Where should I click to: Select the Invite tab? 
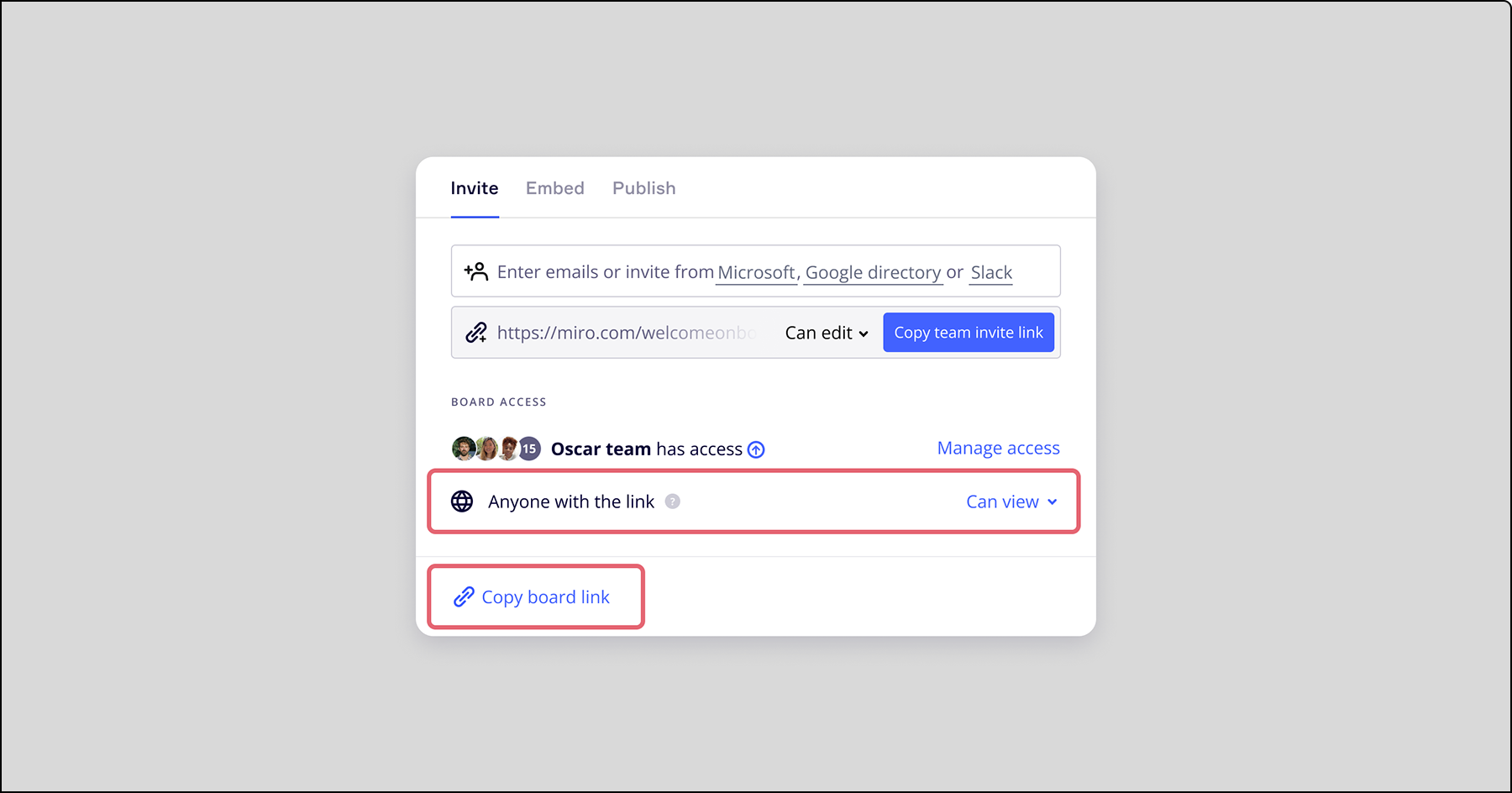475,188
